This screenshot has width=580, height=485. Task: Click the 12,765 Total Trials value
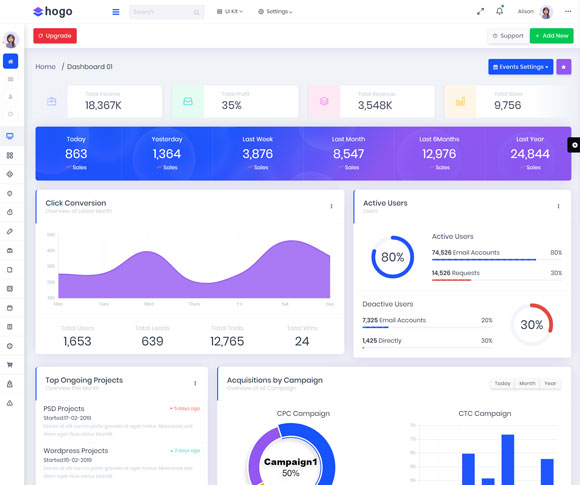point(227,341)
